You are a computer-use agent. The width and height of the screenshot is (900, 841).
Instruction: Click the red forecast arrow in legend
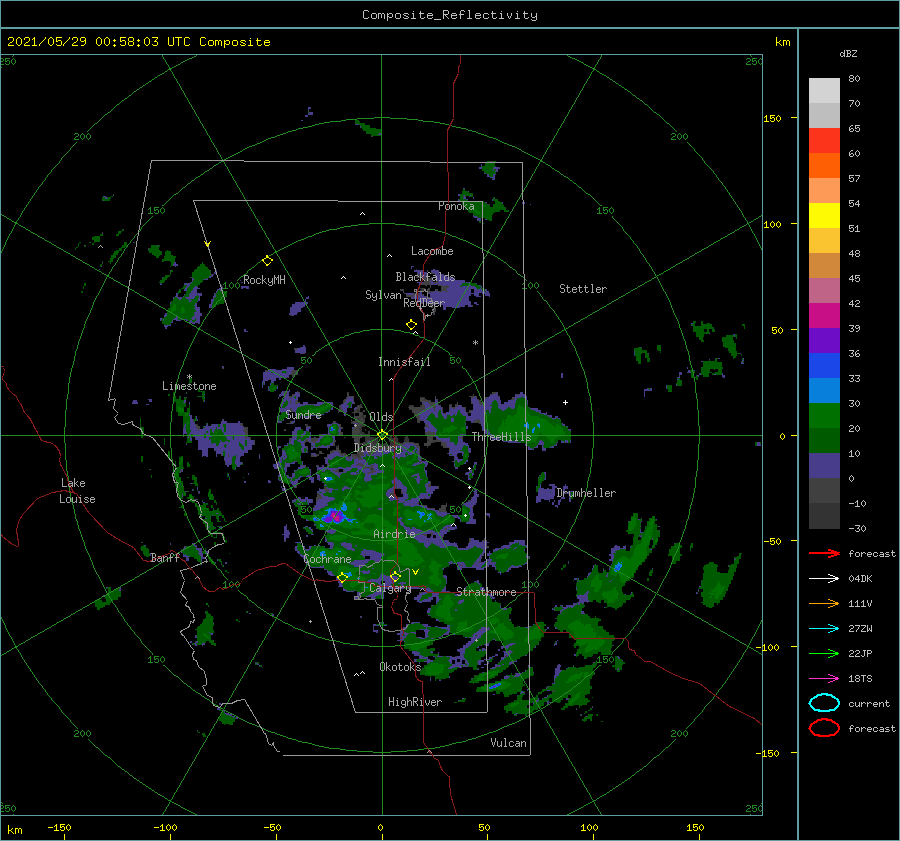coord(824,553)
